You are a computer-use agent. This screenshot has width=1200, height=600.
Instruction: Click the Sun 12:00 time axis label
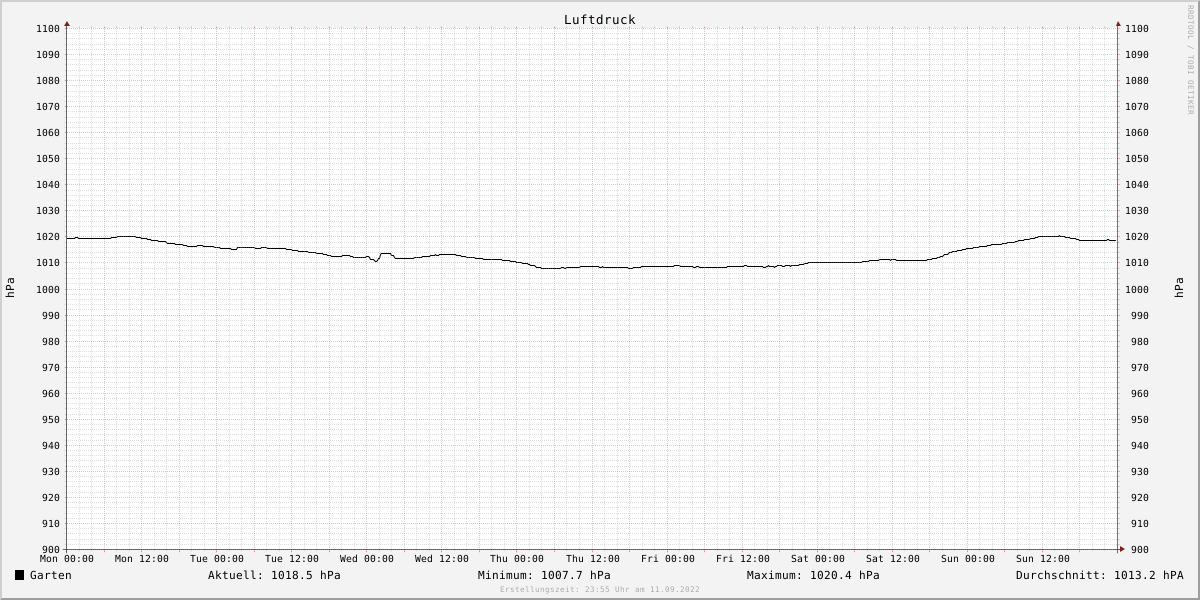pyautogui.click(x=1043, y=559)
